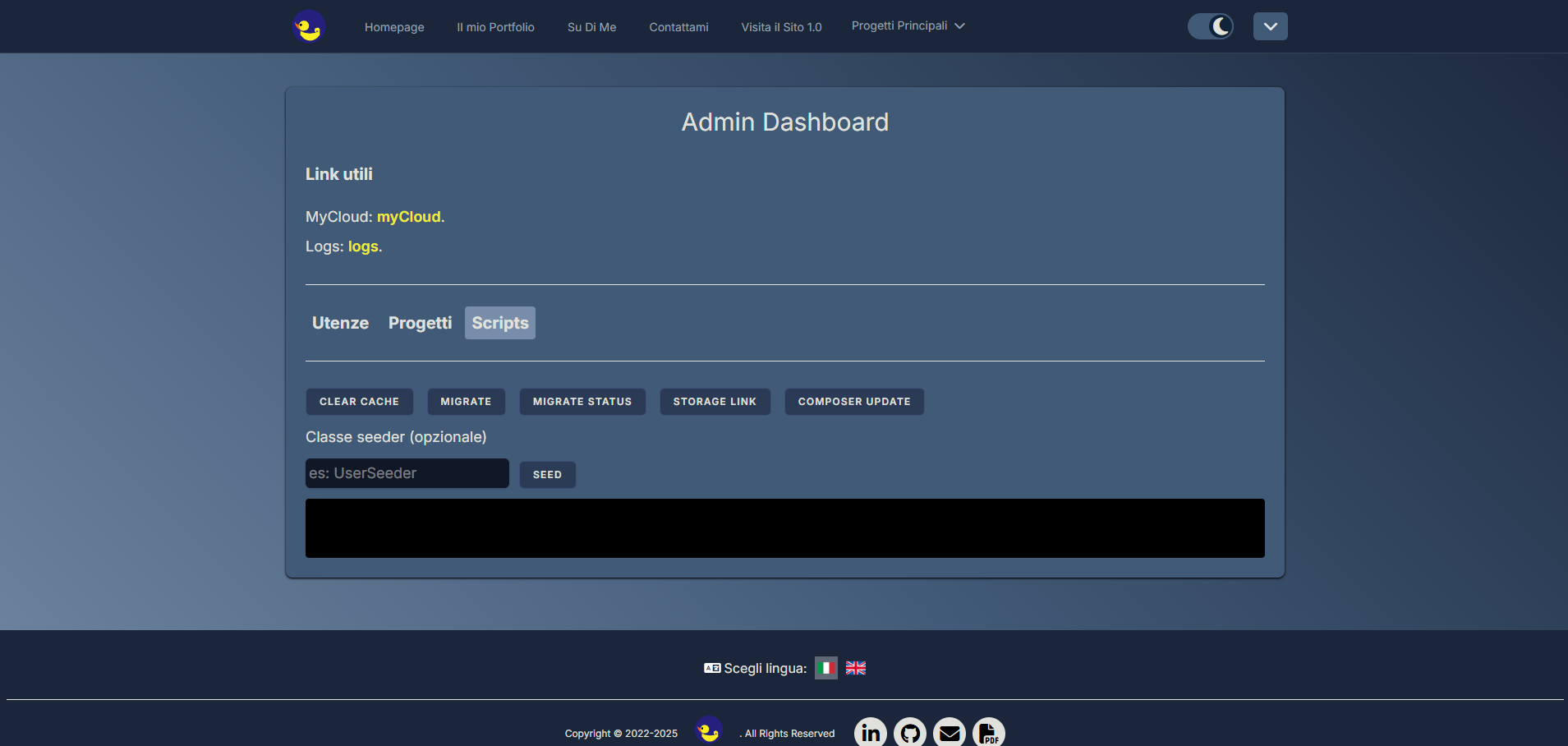1568x746 pixels.
Task: Open Il mio Portfolio page
Action: click(495, 27)
